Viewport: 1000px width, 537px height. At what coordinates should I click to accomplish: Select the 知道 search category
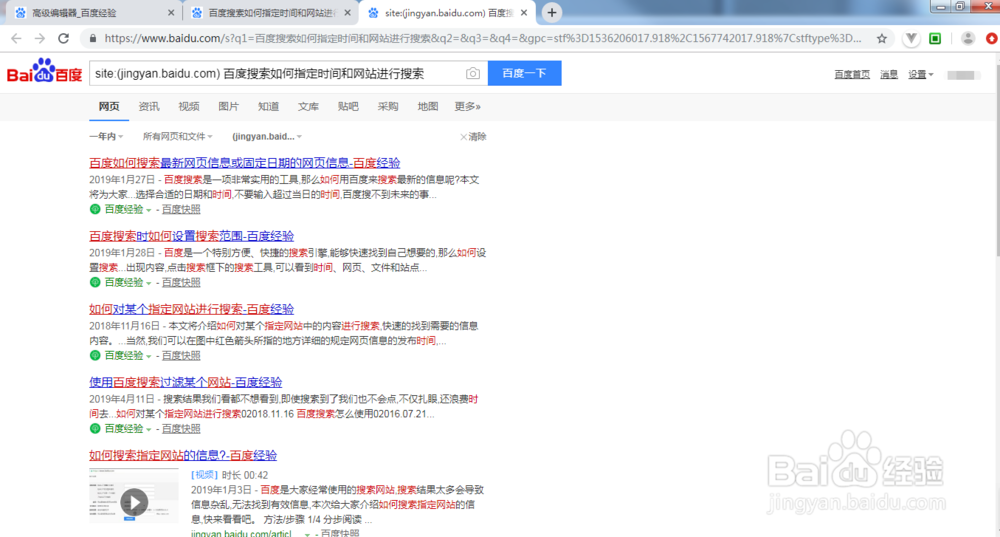[x=268, y=107]
